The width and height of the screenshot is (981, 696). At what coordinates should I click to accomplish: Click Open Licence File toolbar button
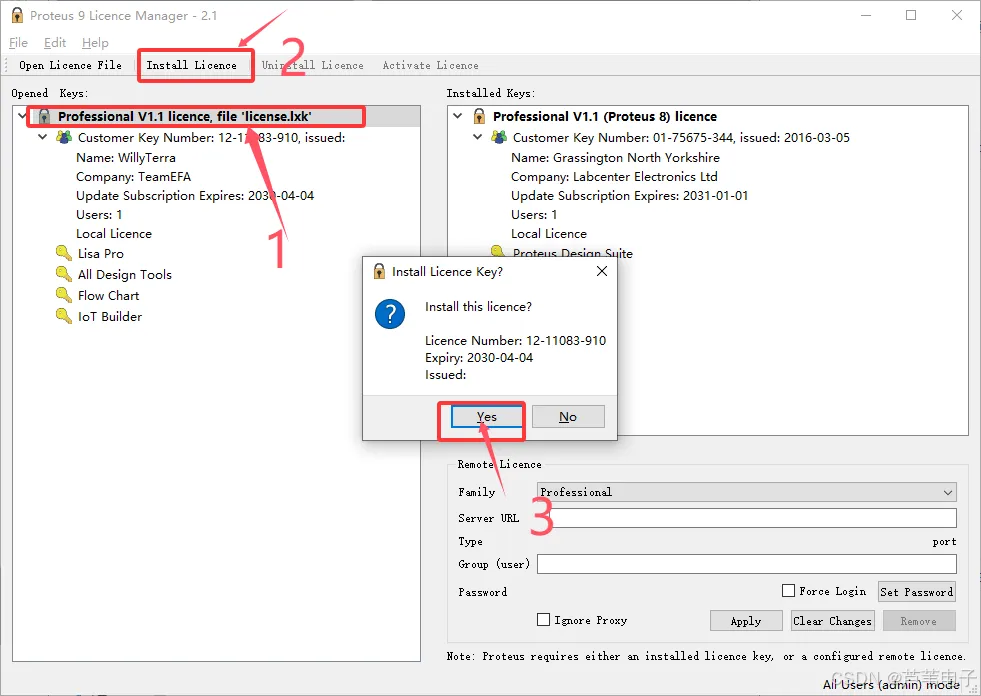click(x=70, y=65)
